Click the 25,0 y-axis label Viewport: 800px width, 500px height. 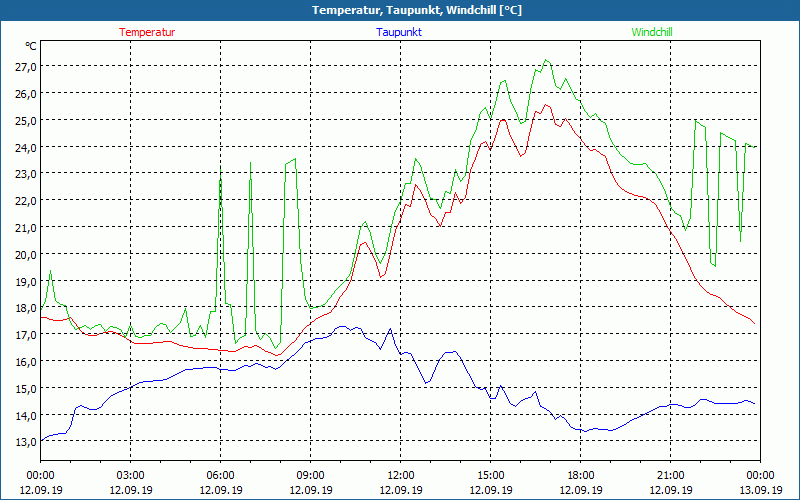point(26,120)
